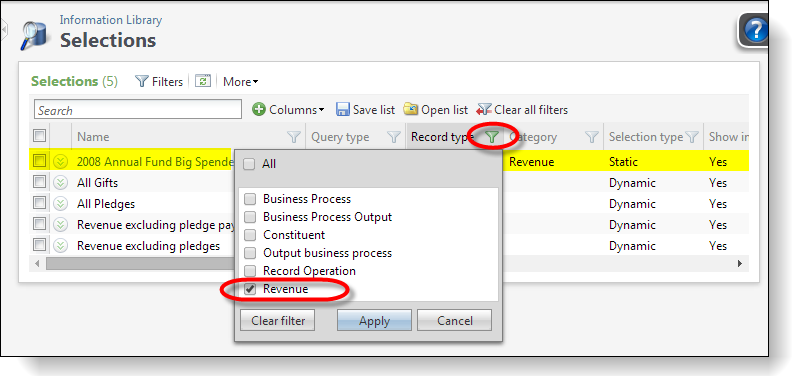
Task: Click the Save list disk icon
Action: [343, 110]
